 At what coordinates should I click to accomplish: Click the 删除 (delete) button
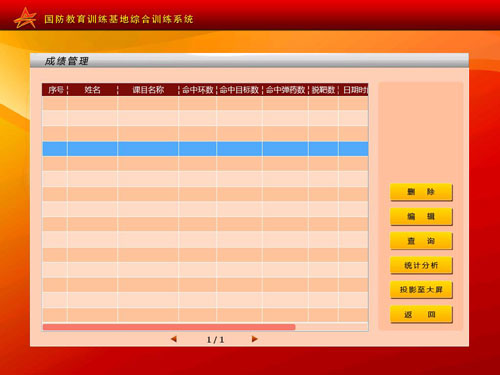tap(421, 192)
